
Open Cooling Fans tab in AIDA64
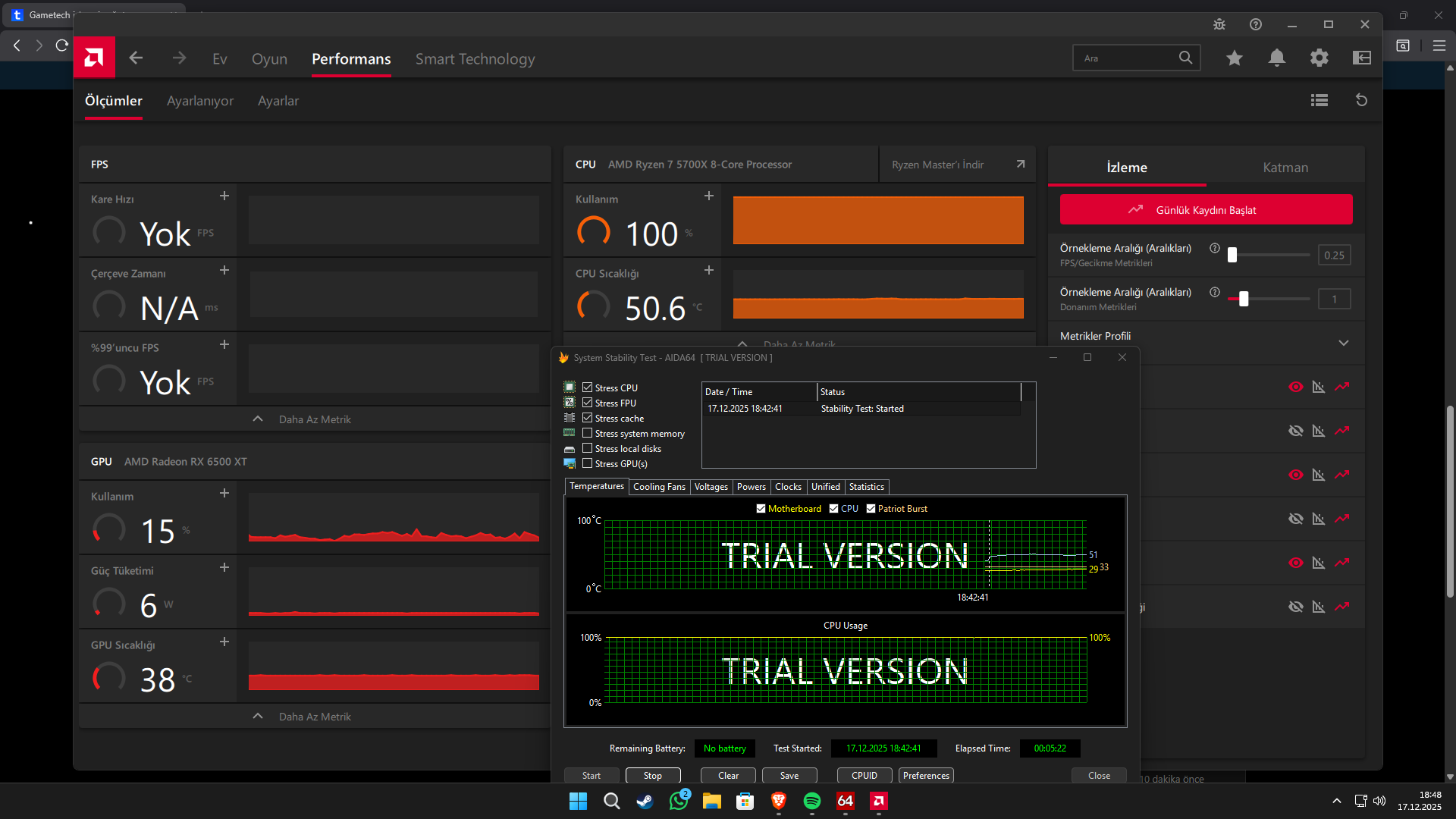pos(659,487)
